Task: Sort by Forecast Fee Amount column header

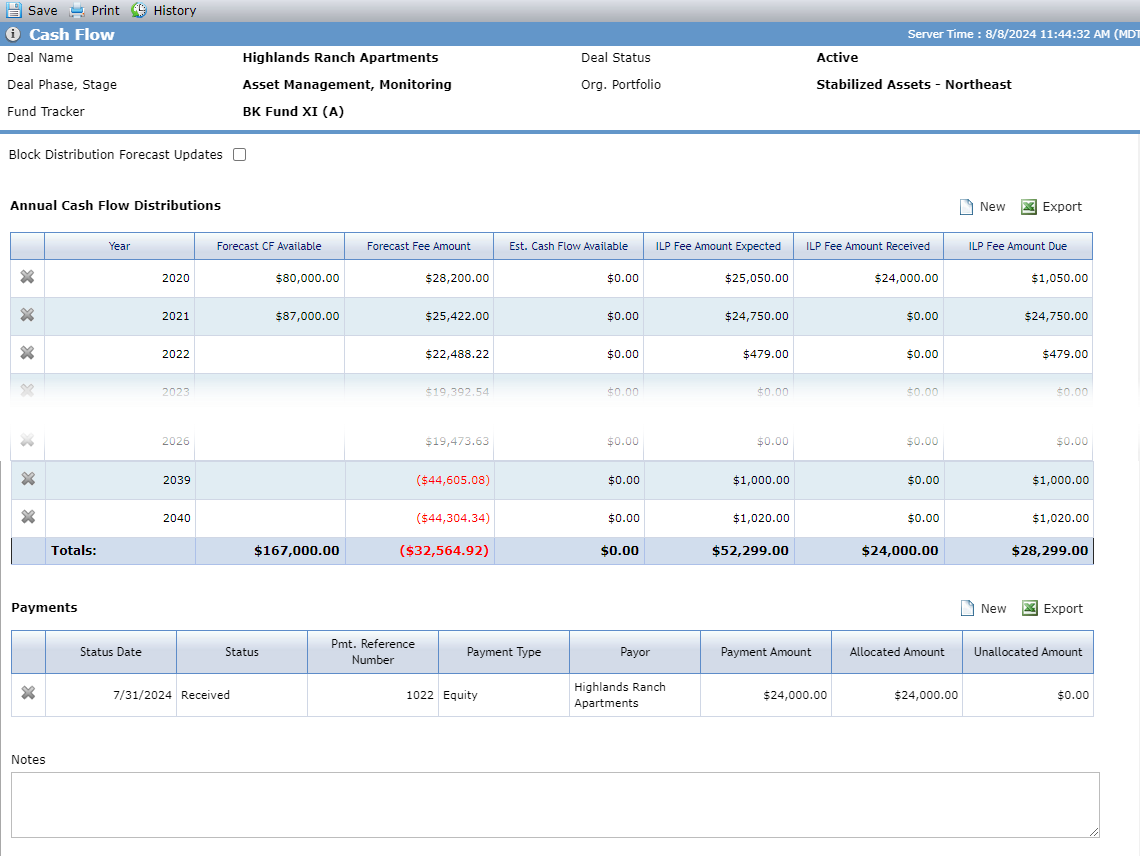Action: 419,247
